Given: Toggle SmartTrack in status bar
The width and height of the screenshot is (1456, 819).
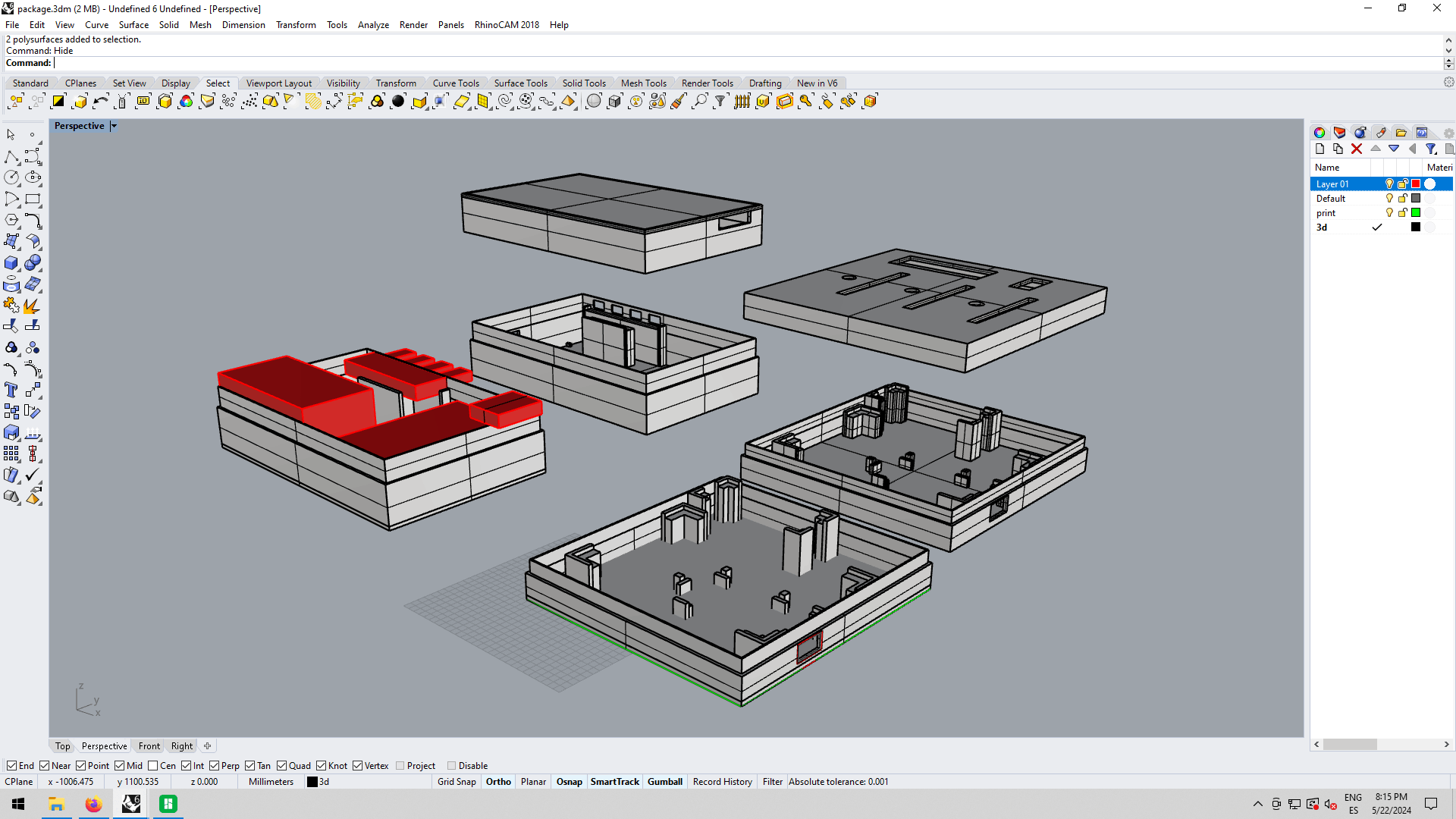Looking at the screenshot, I should [615, 782].
